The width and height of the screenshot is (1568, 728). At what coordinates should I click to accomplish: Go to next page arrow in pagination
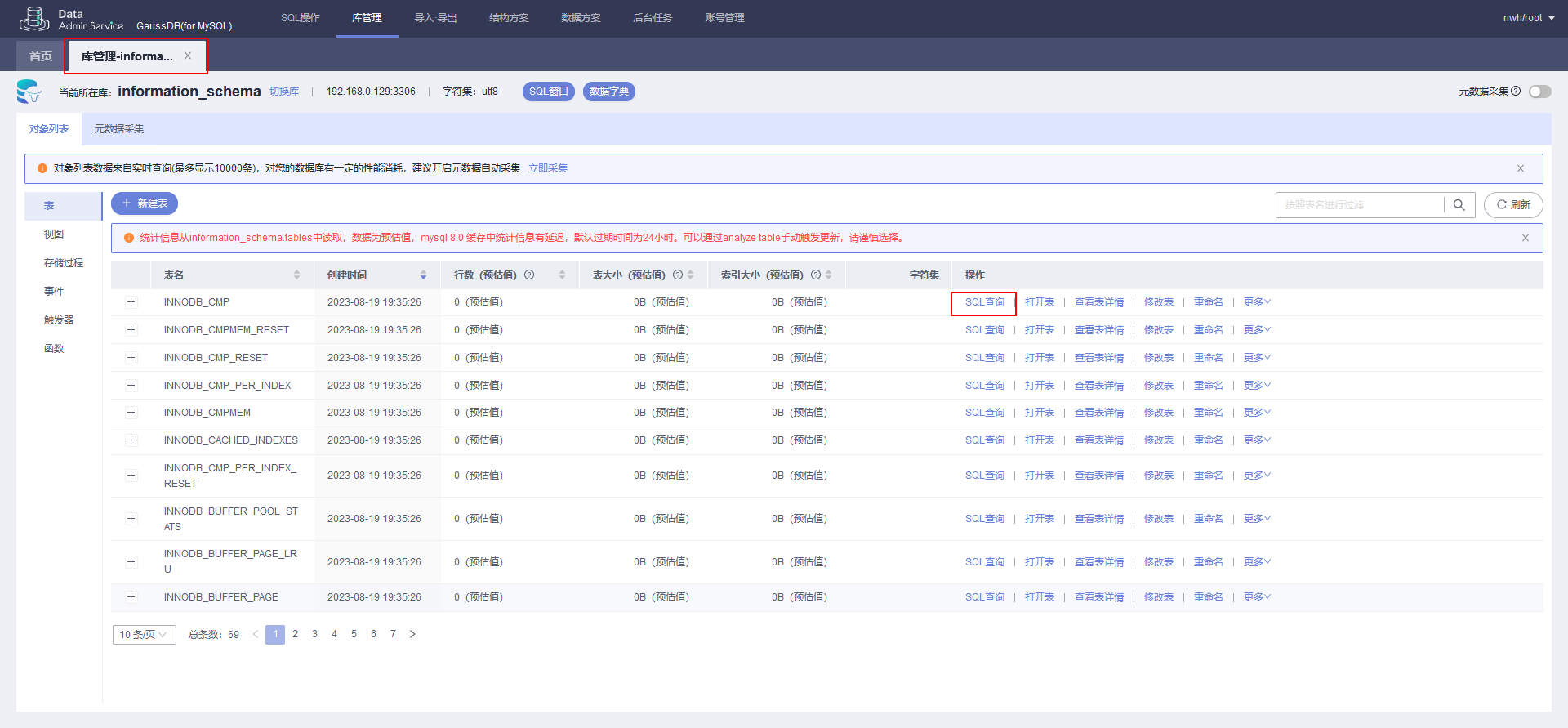[412, 634]
